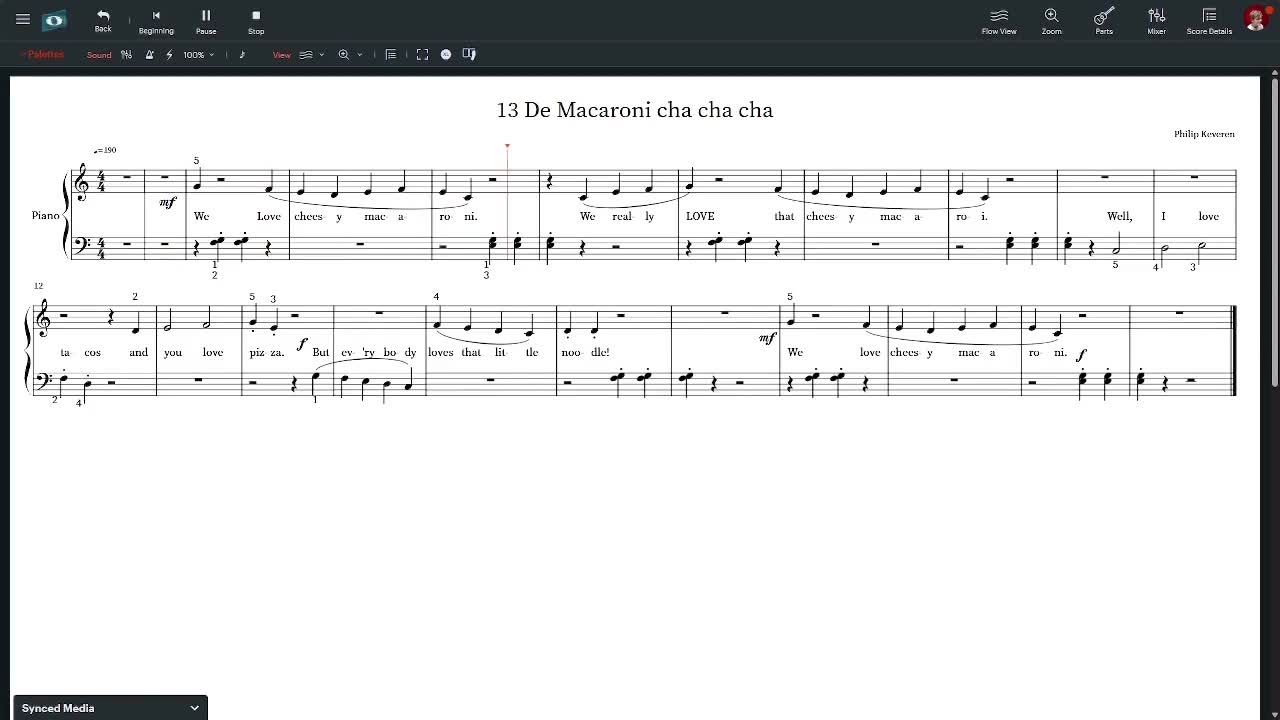This screenshot has height=720, width=1280.
Task: Select the wavy view layout icon
Action: pyautogui.click(x=306, y=55)
